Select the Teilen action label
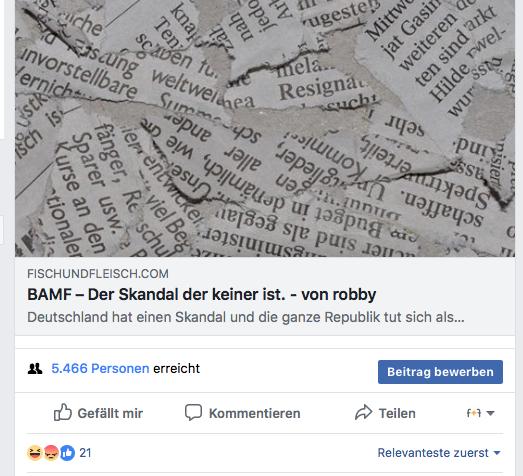The width and height of the screenshot is (523, 476). tap(397, 413)
